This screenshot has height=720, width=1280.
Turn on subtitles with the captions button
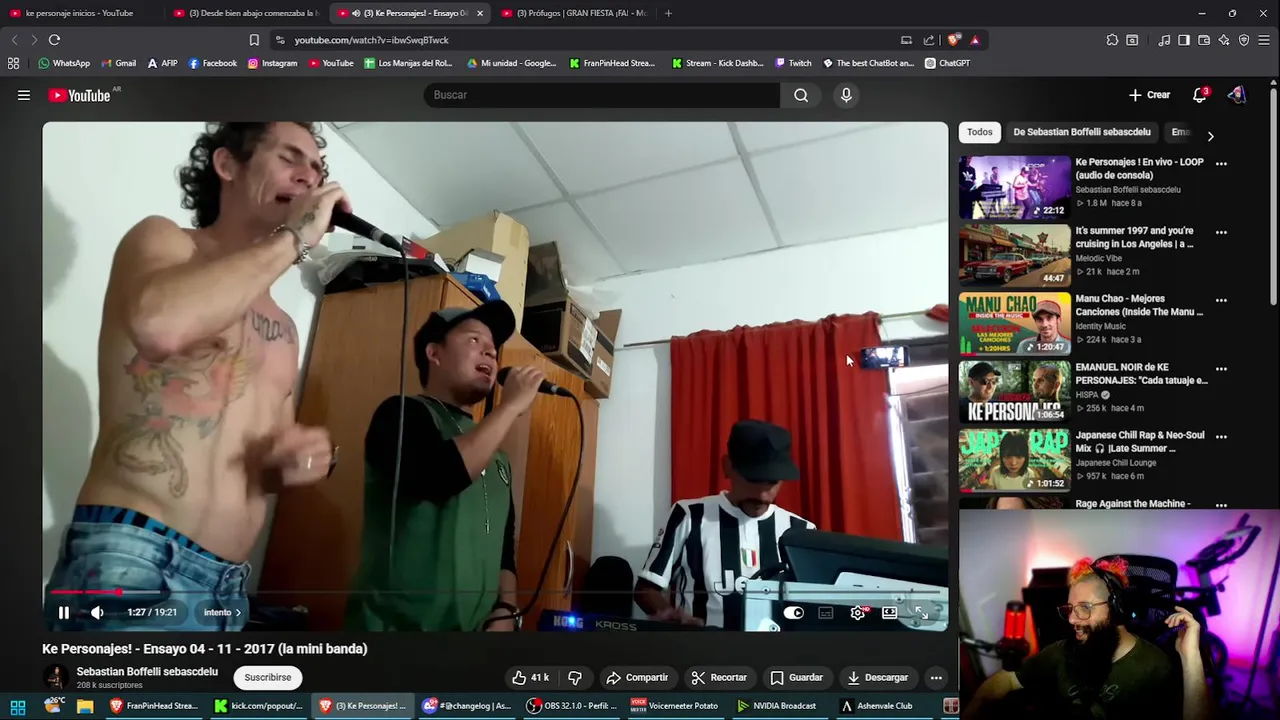[x=826, y=613]
